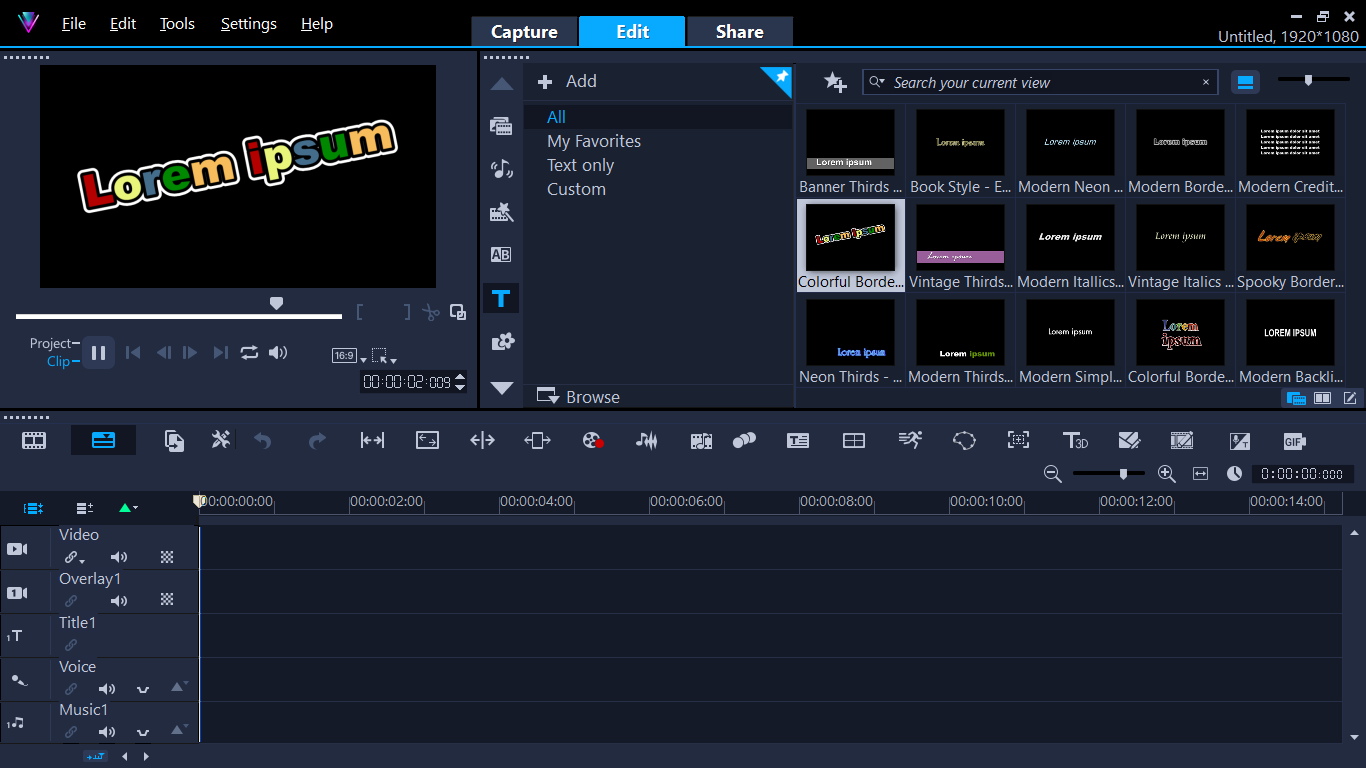
Task: Open the GIF creator tool
Action: click(x=1294, y=441)
